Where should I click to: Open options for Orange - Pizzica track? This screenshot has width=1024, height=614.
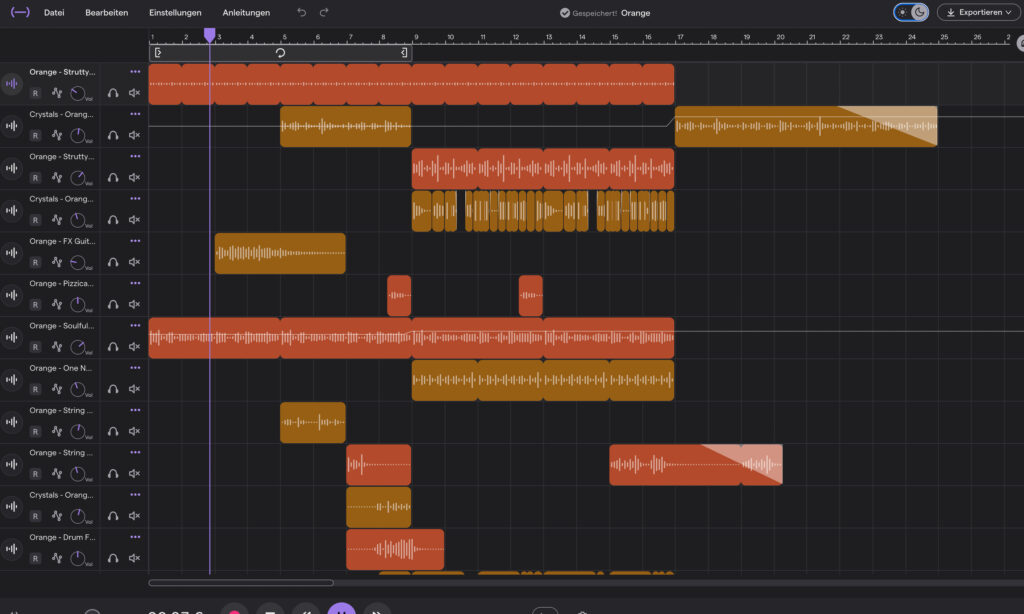pyautogui.click(x=135, y=283)
